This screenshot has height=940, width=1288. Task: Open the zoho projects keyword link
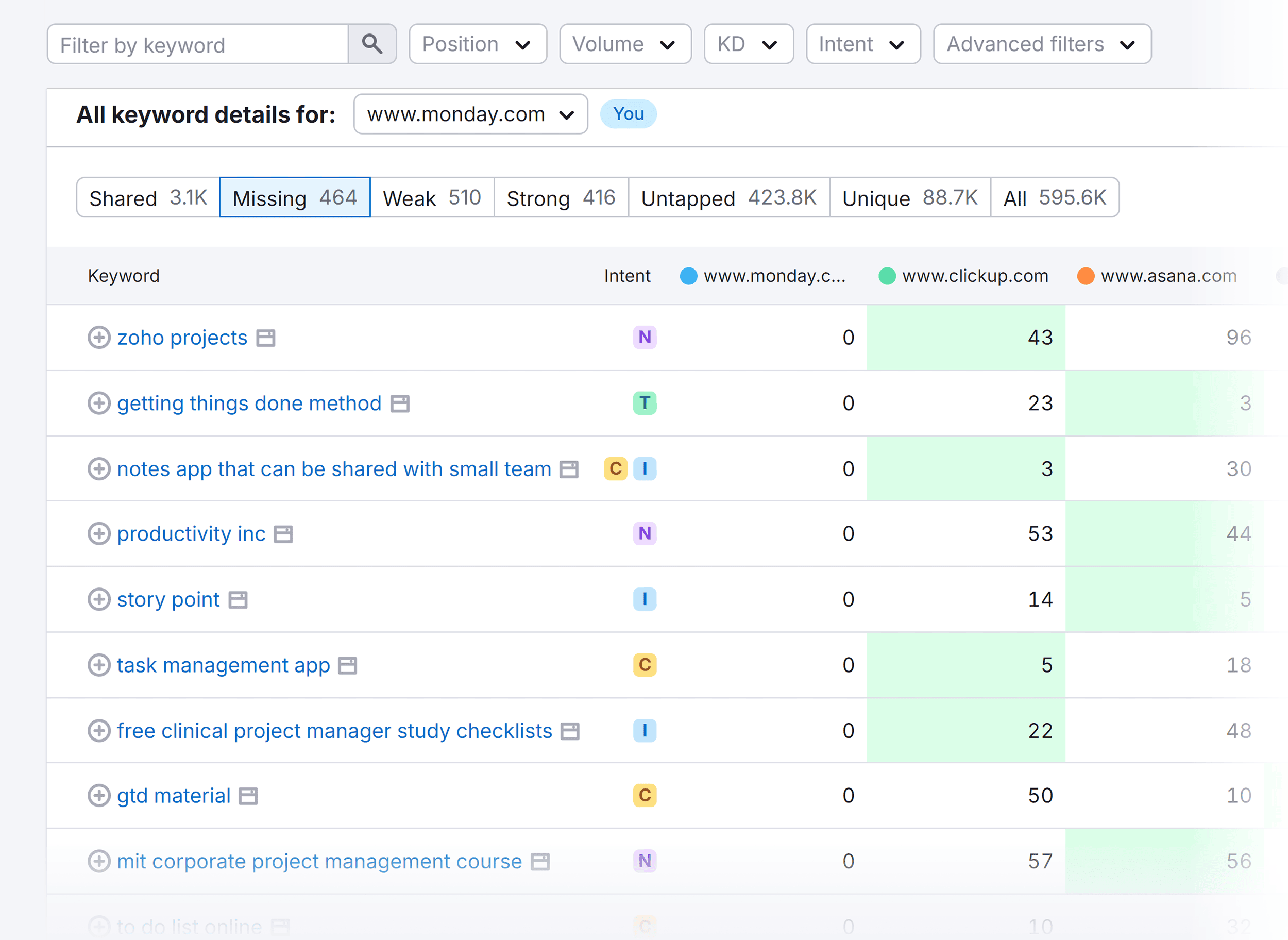pos(182,338)
